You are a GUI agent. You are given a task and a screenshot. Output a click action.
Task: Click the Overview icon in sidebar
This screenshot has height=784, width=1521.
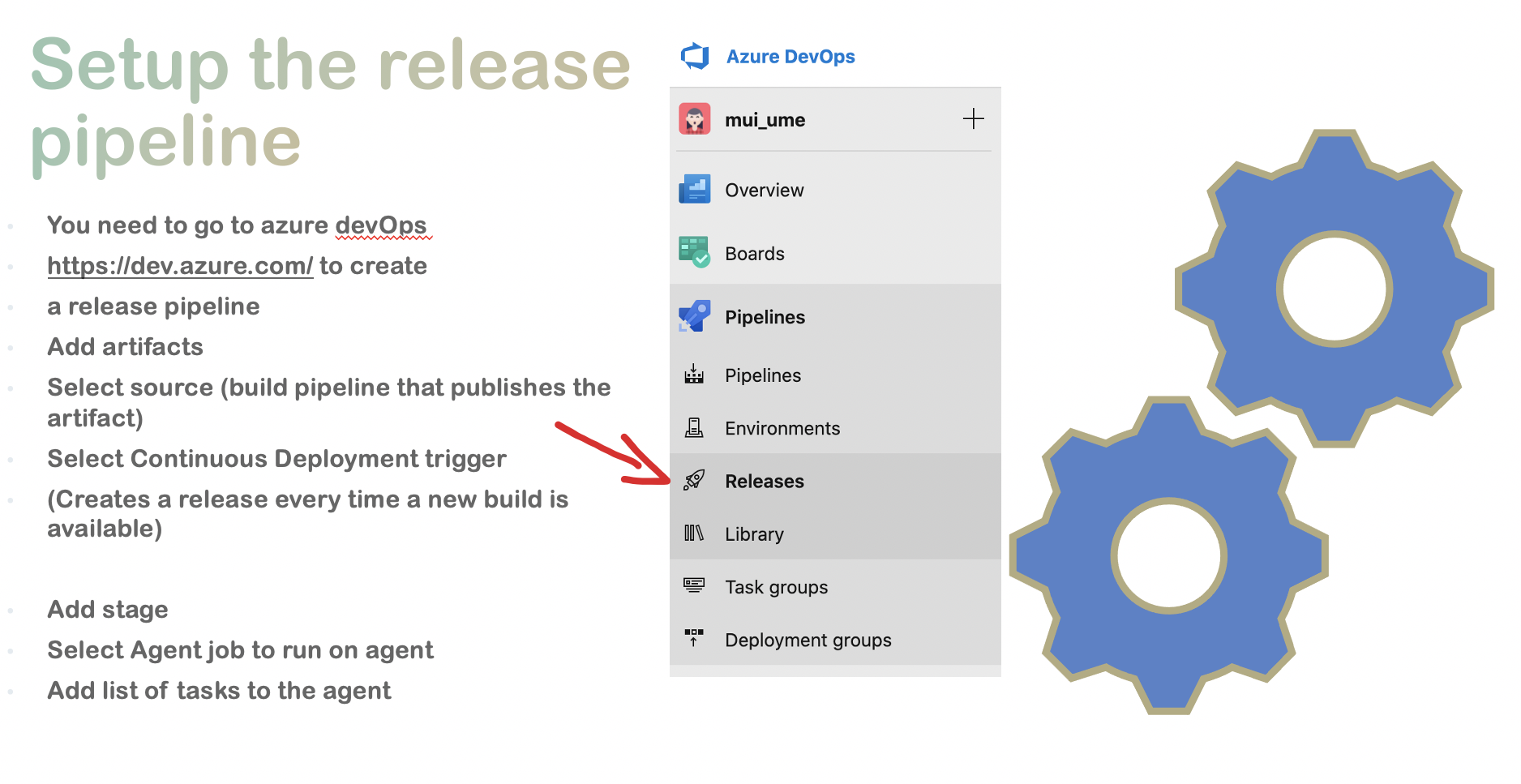(695, 190)
